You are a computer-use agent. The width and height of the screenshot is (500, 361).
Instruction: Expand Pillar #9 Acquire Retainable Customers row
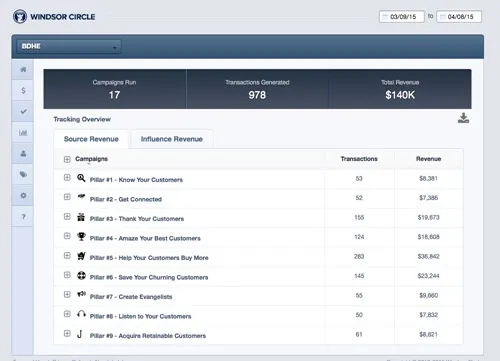pos(67,334)
